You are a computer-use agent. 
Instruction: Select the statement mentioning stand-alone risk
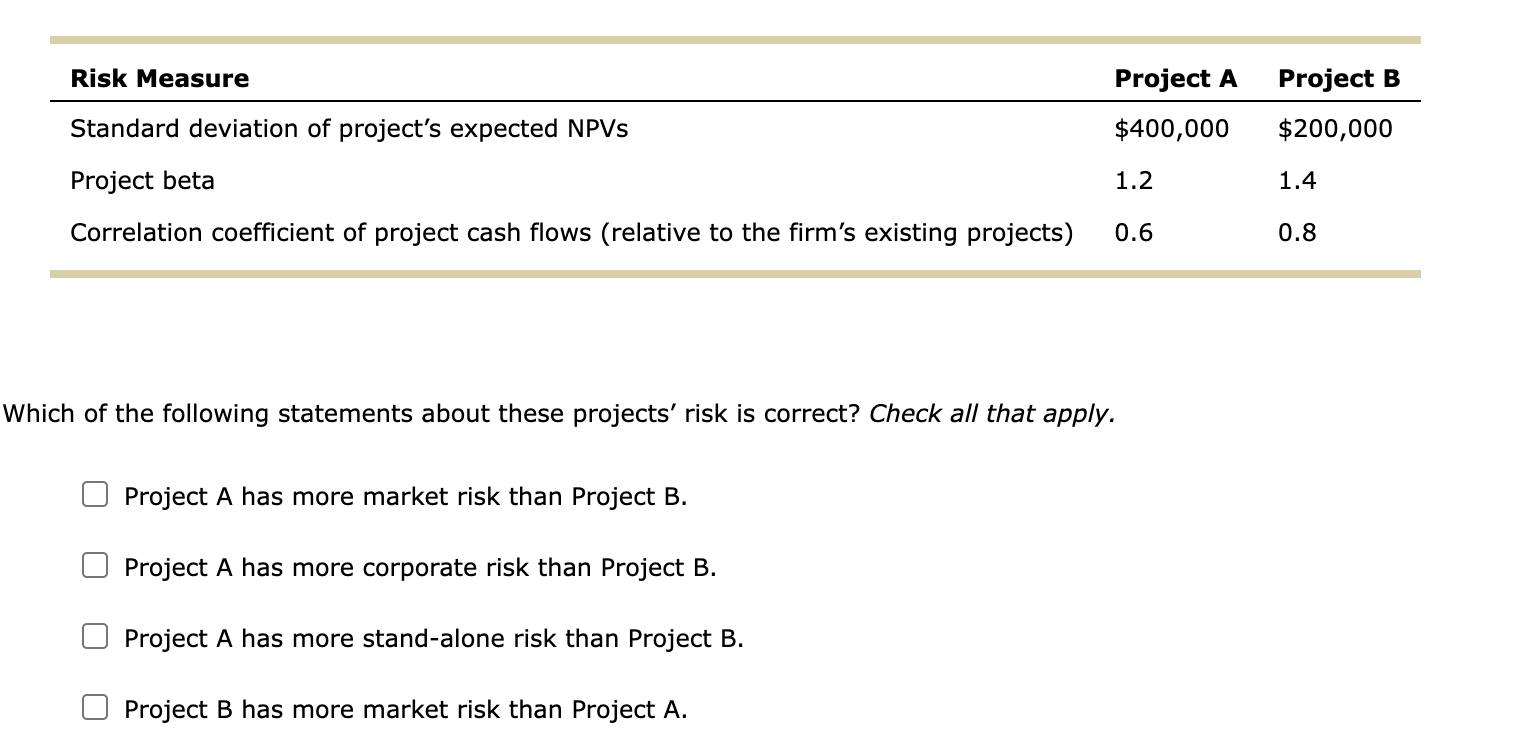[433, 637]
